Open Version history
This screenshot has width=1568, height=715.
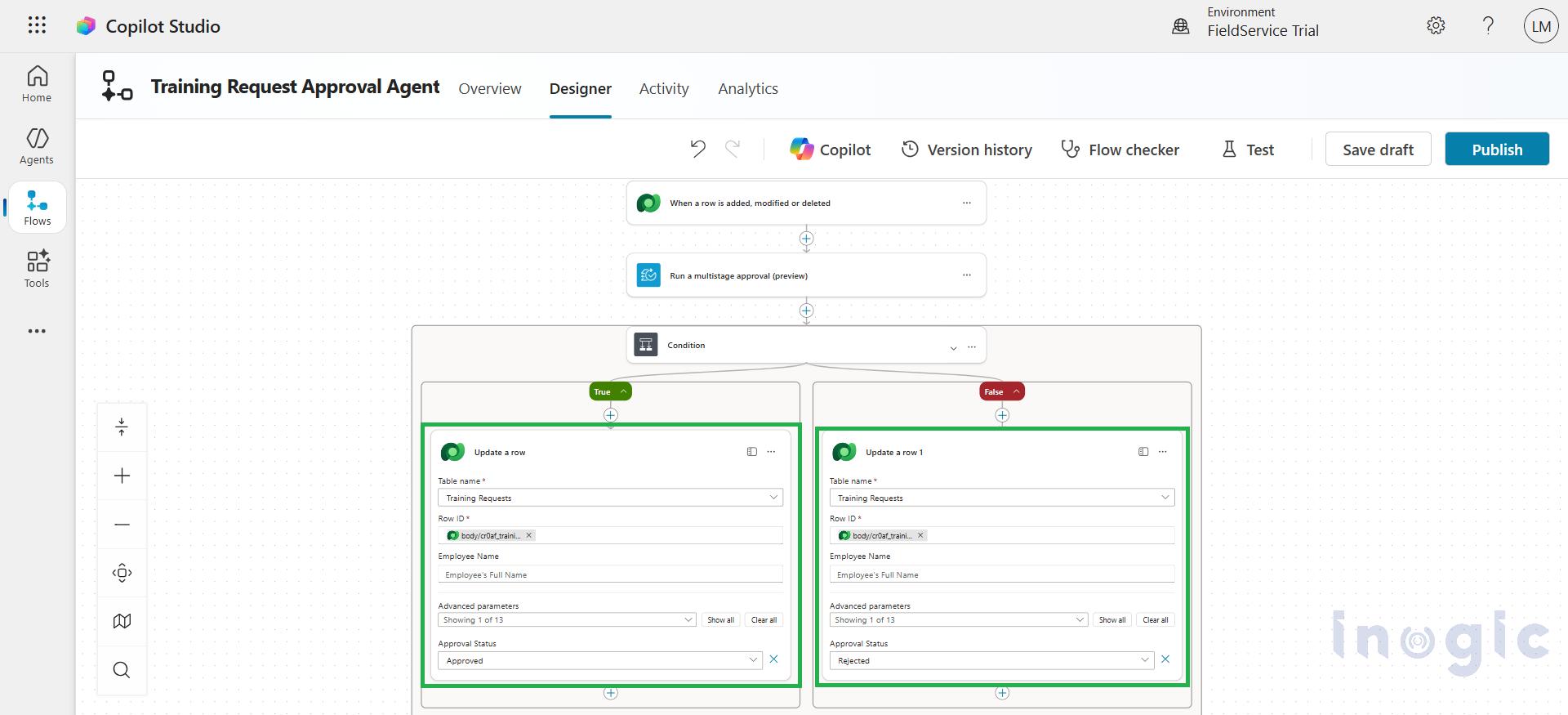tap(967, 150)
